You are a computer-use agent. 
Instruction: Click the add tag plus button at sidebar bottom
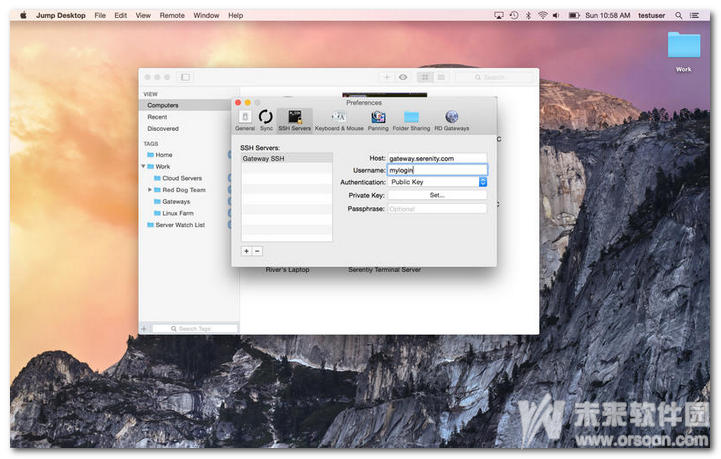click(144, 329)
